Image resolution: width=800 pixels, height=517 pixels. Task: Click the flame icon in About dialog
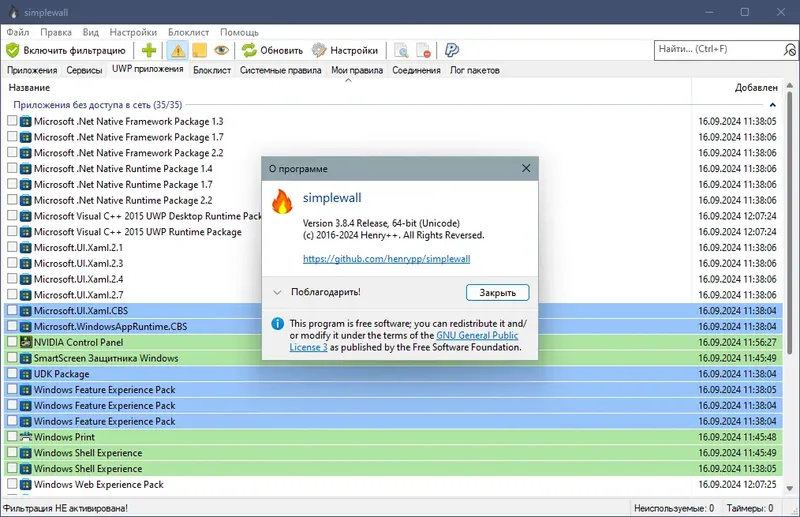point(282,202)
